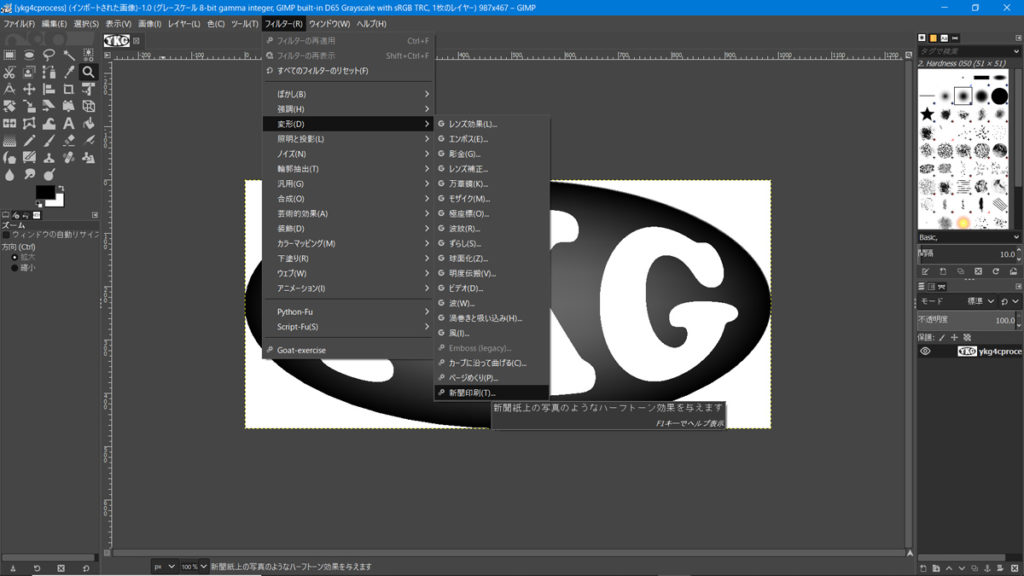Select the Dodge/Burn tool

[49, 174]
